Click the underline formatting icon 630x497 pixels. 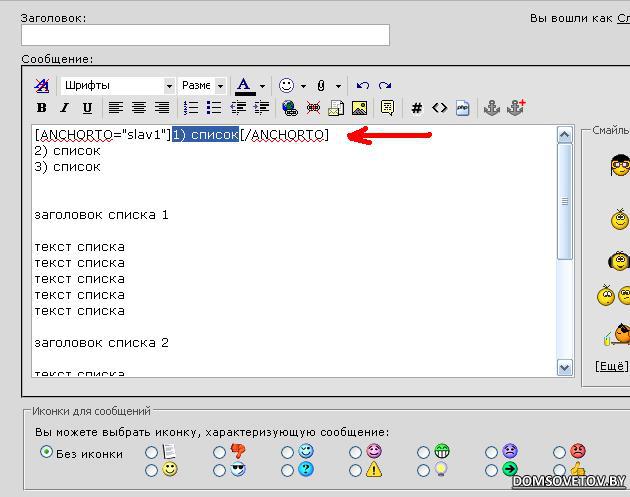coord(87,108)
